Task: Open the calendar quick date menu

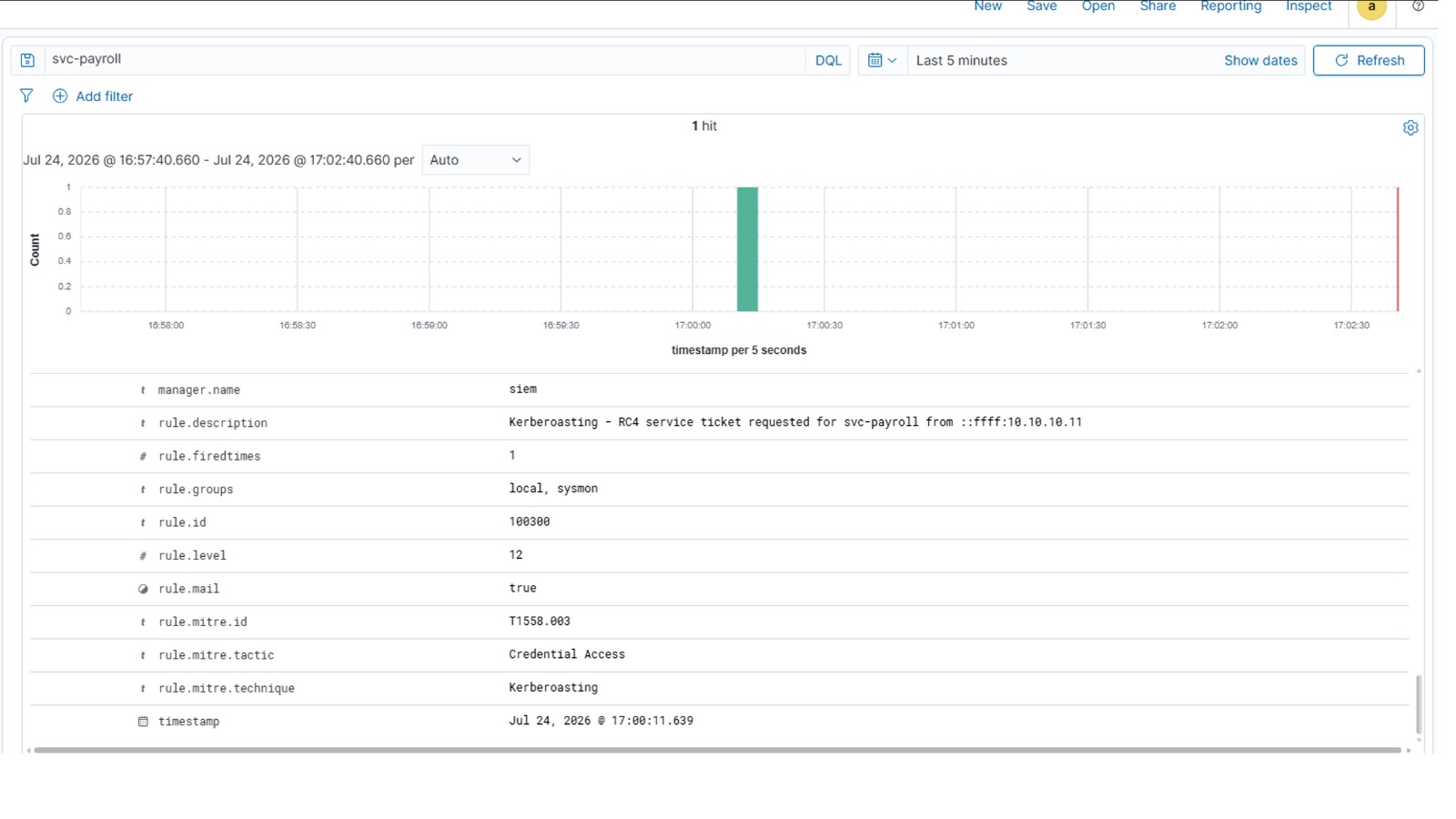Action: pyautogui.click(x=882, y=60)
